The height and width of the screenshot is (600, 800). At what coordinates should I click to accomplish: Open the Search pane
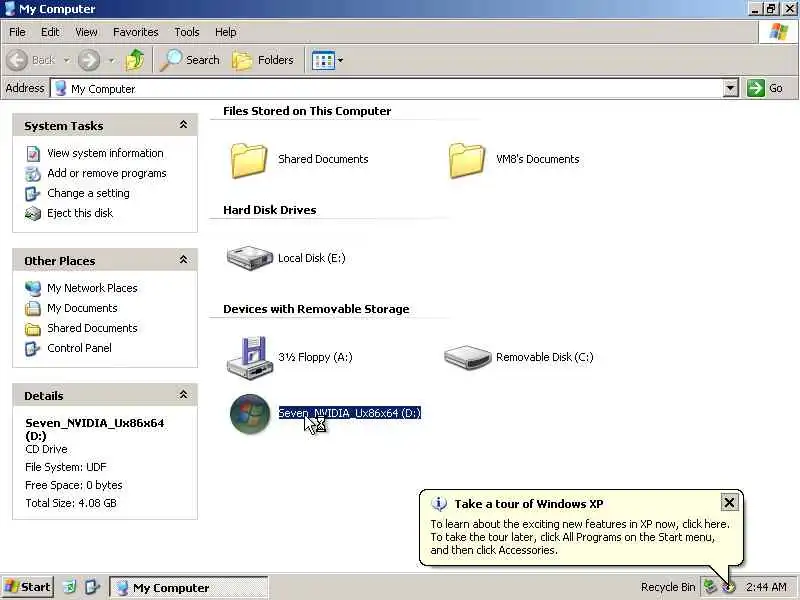click(x=189, y=60)
